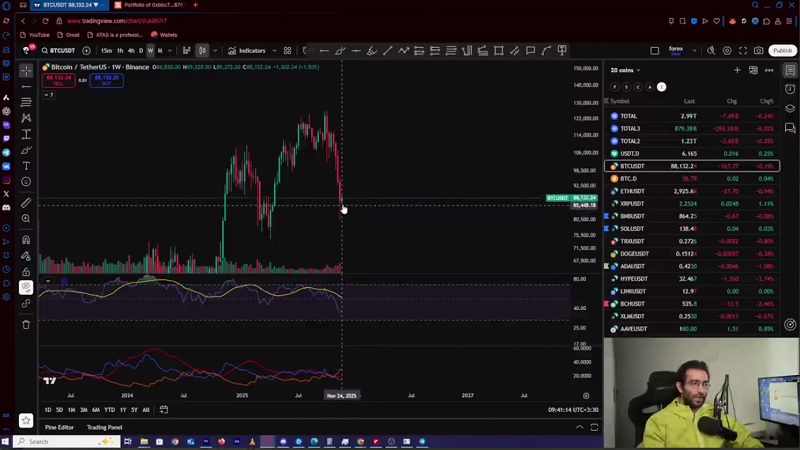Toggle the favorites star toolbar button

click(26, 421)
